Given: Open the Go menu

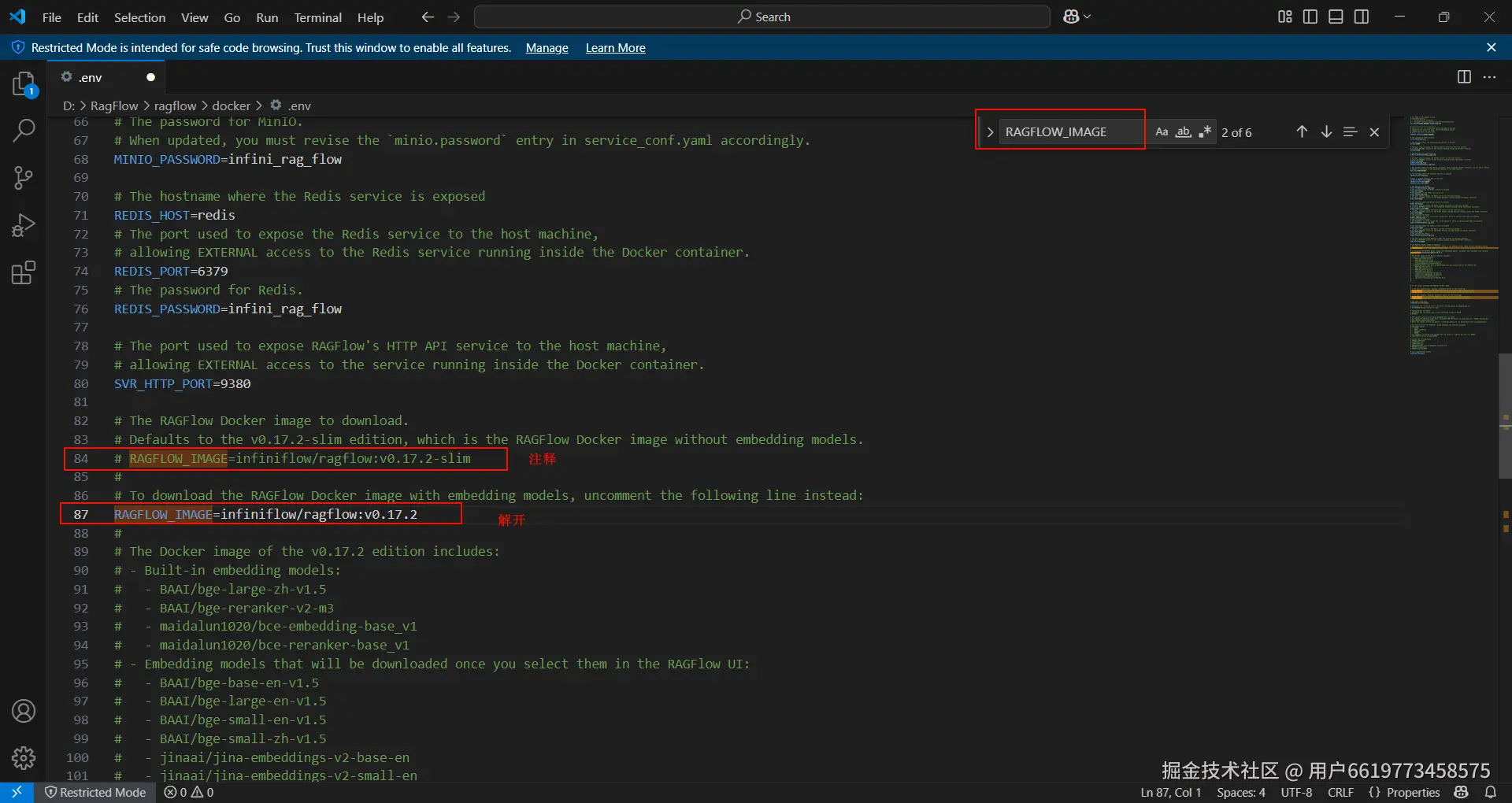Looking at the screenshot, I should click(x=232, y=17).
